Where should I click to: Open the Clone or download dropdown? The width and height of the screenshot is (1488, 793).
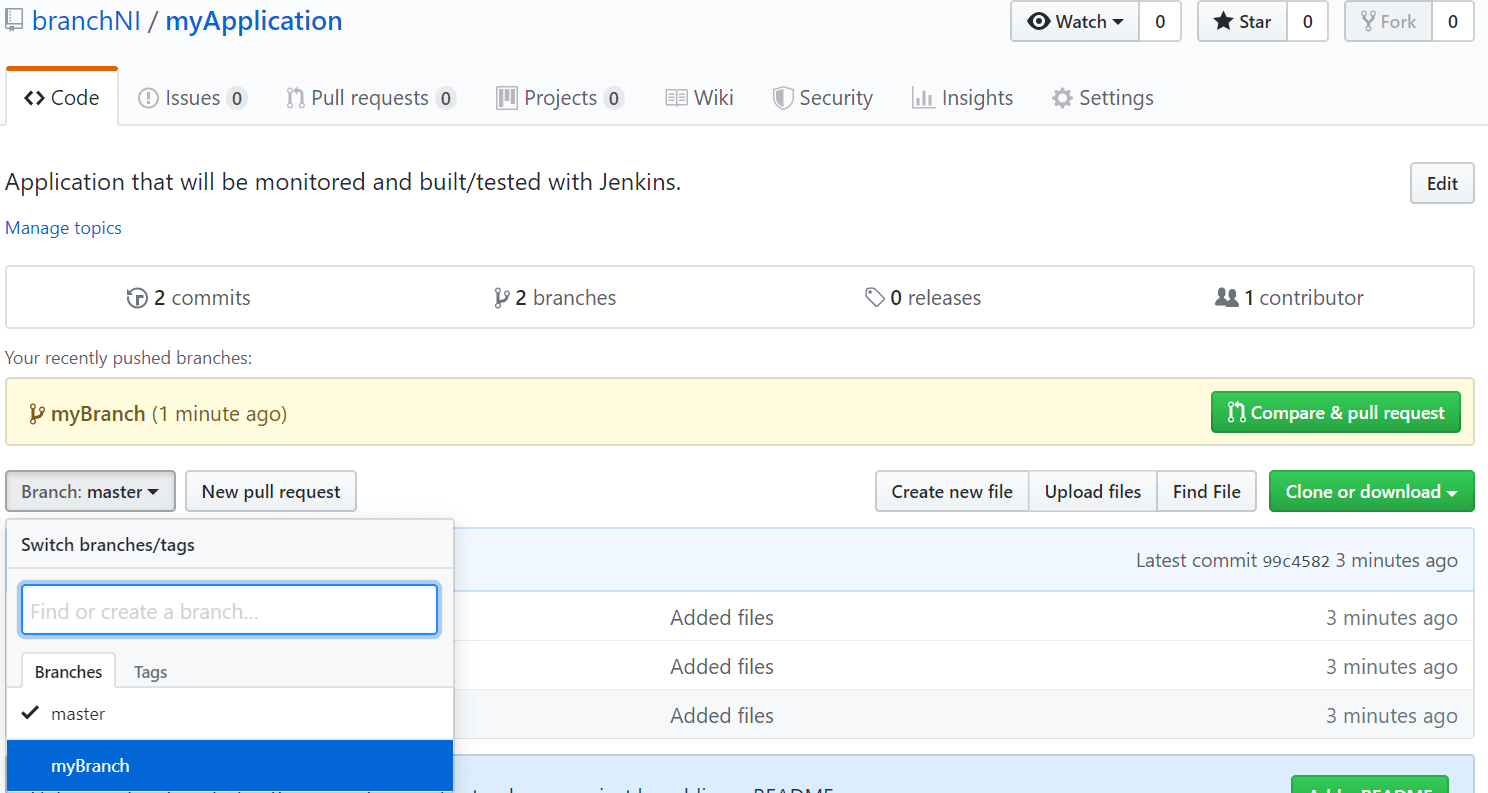pos(1371,491)
